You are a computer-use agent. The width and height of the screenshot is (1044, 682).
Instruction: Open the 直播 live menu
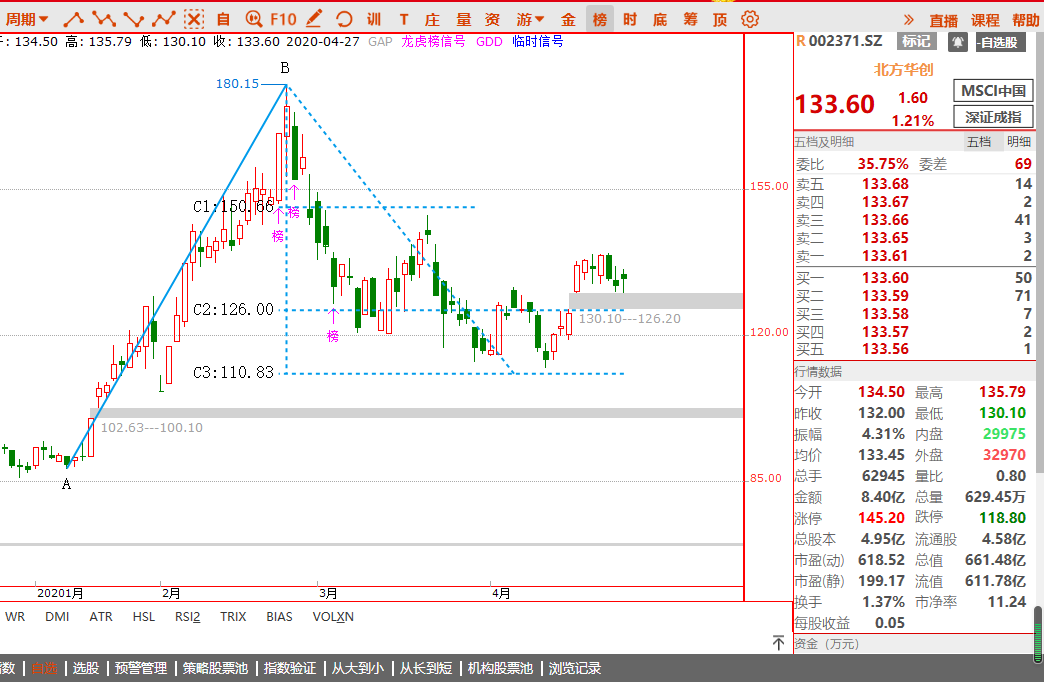(943, 20)
